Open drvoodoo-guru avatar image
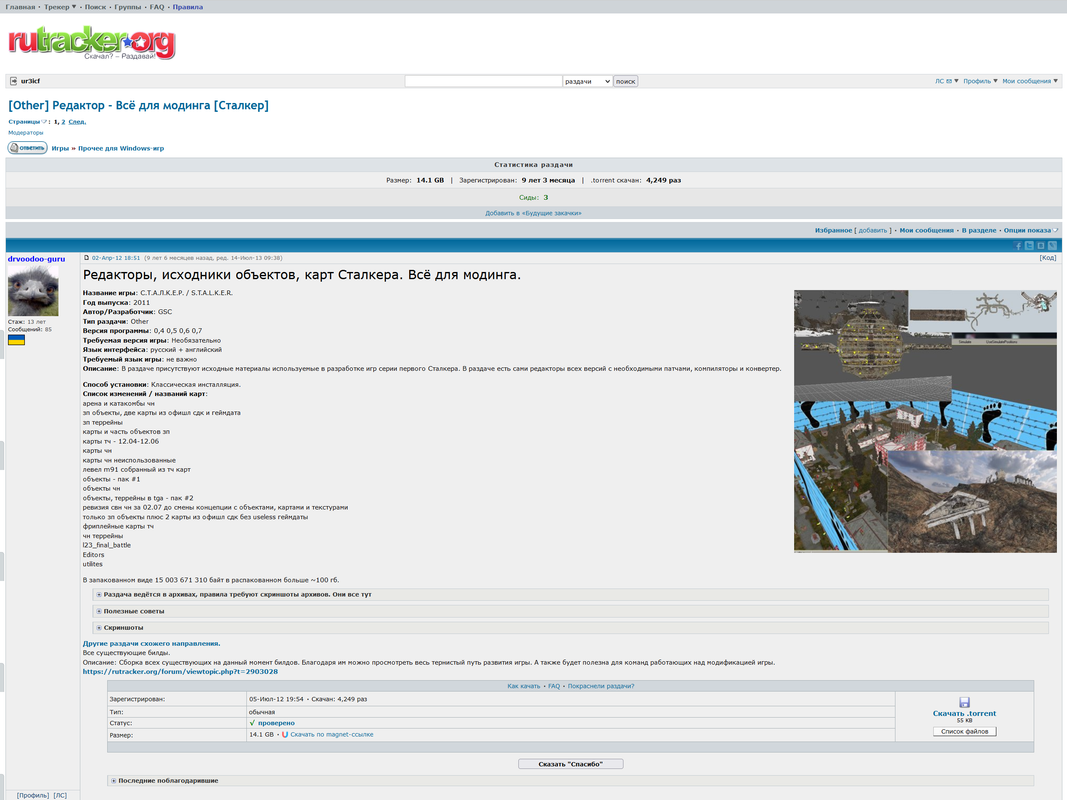The image size is (1067, 800). pos(33,290)
